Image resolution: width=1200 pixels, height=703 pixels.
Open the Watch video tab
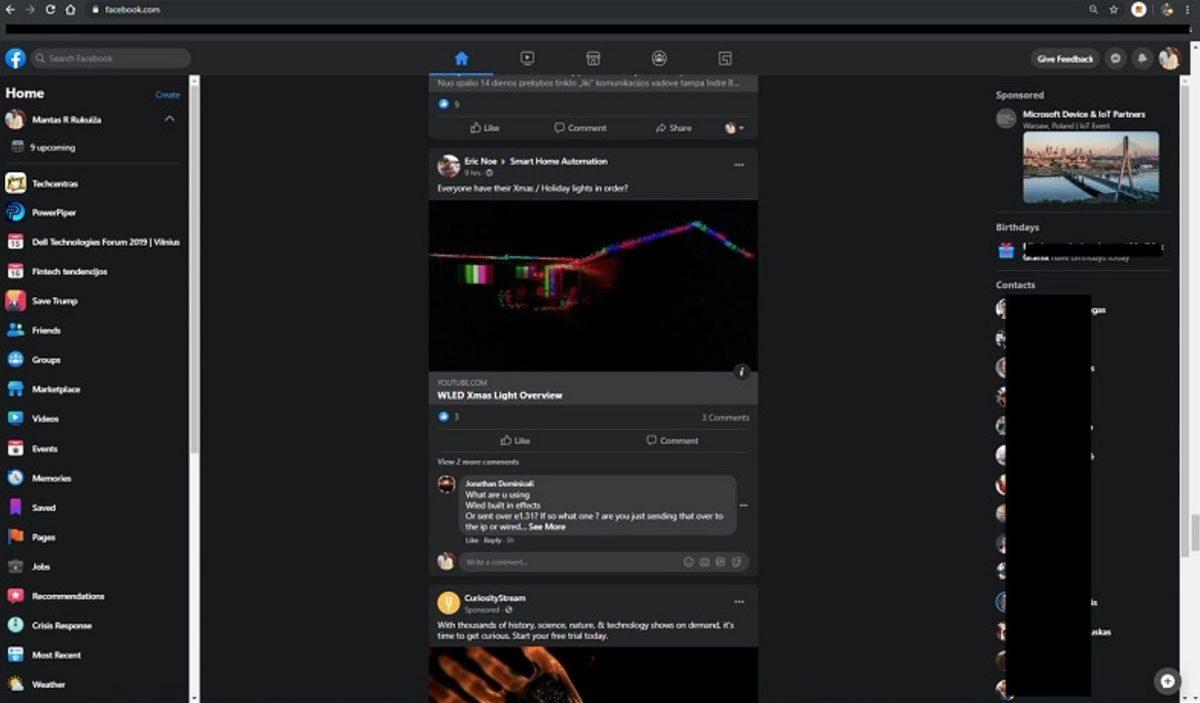pos(527,58)
